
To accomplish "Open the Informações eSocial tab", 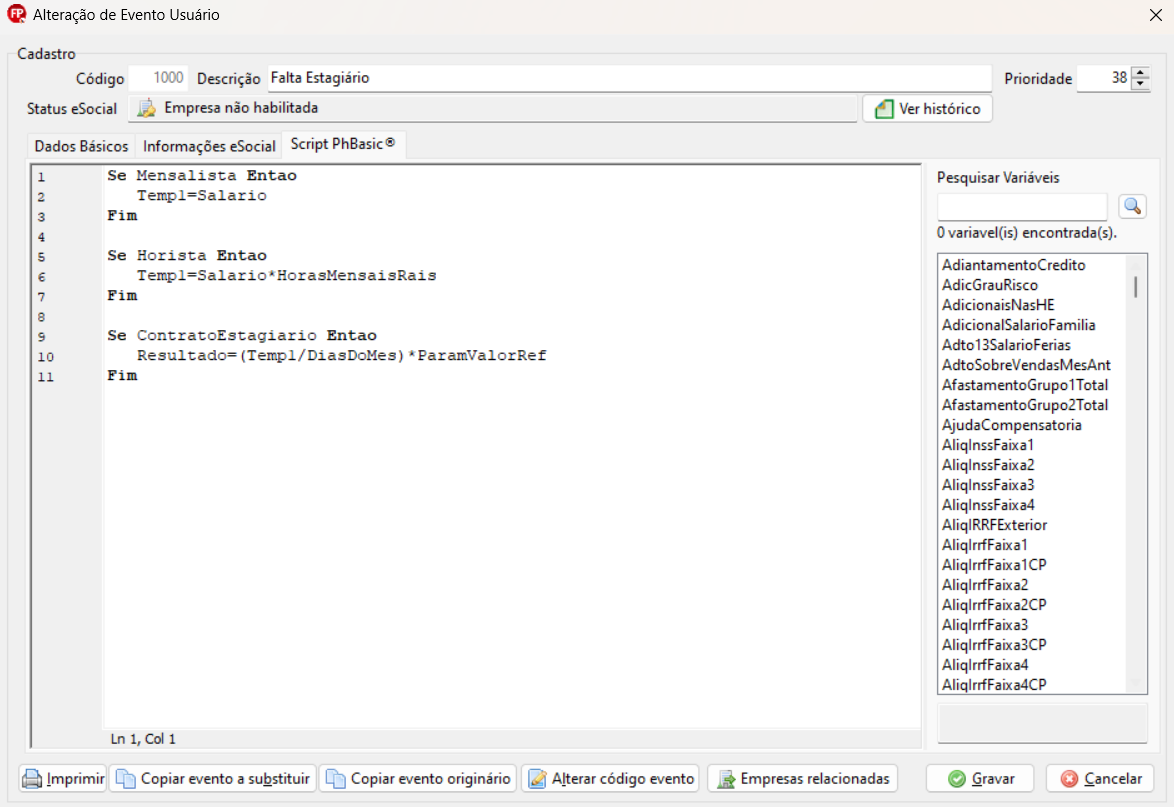I will point(209,146).
